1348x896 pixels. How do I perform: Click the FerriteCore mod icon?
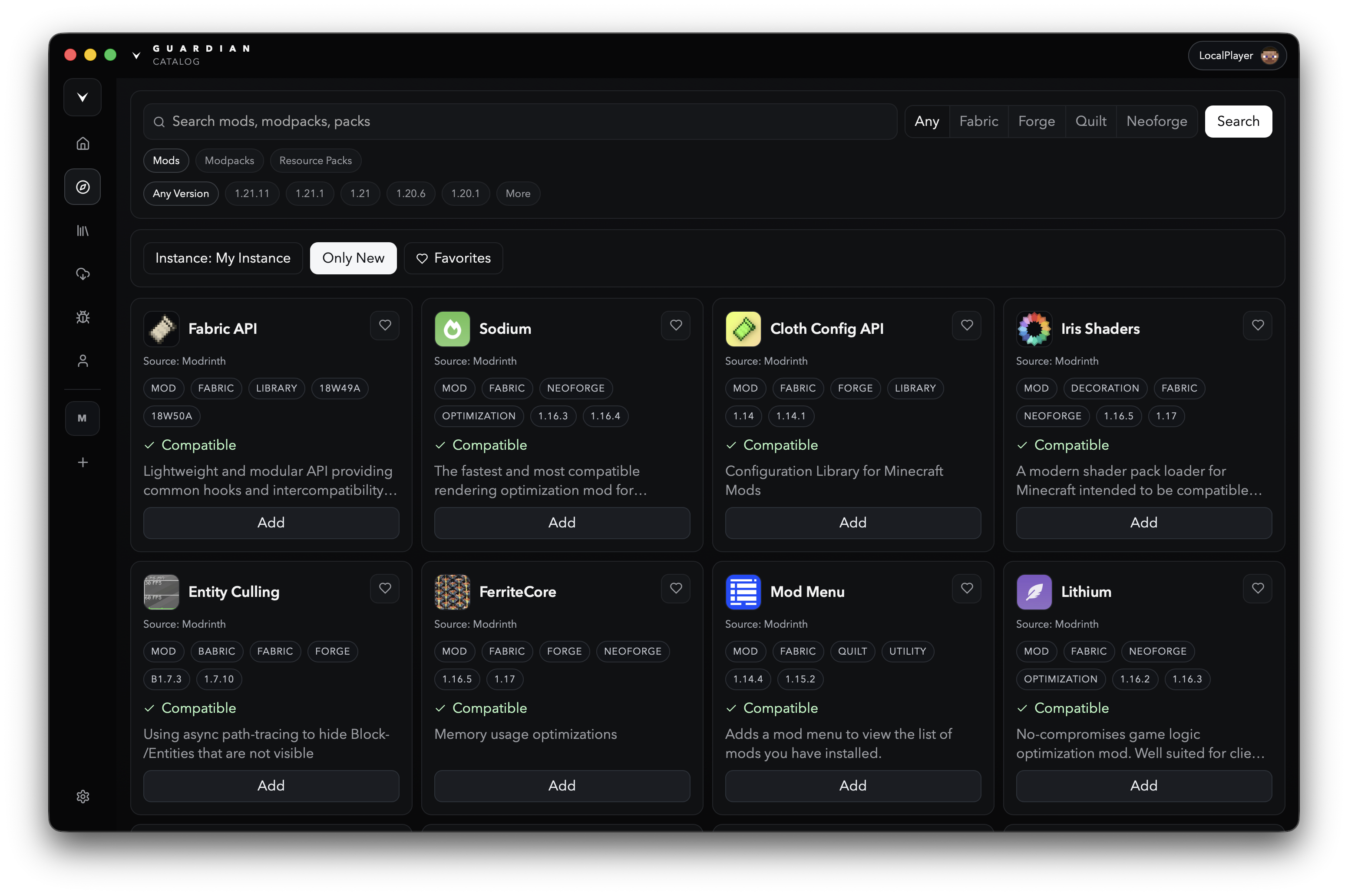pyautogui.click(x=452, y=592)
